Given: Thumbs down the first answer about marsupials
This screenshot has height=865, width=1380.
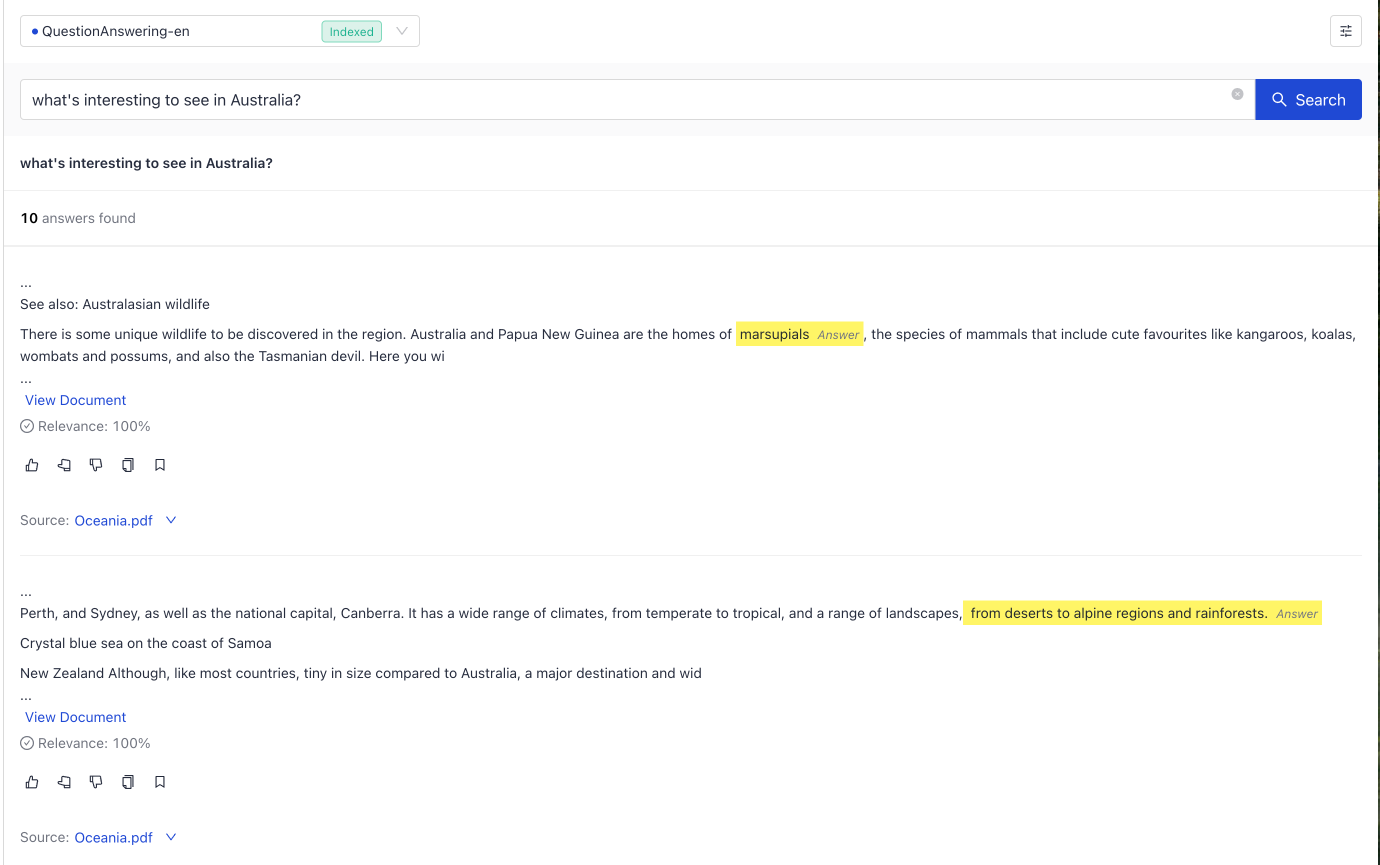Looking at the screenshot, I should 96,464.
